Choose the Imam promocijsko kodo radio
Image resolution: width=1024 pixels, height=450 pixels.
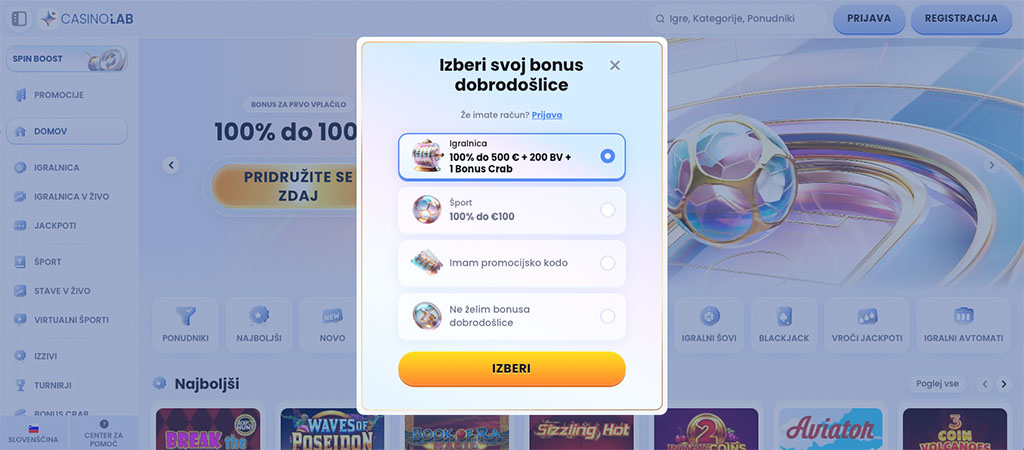point(607,263)
